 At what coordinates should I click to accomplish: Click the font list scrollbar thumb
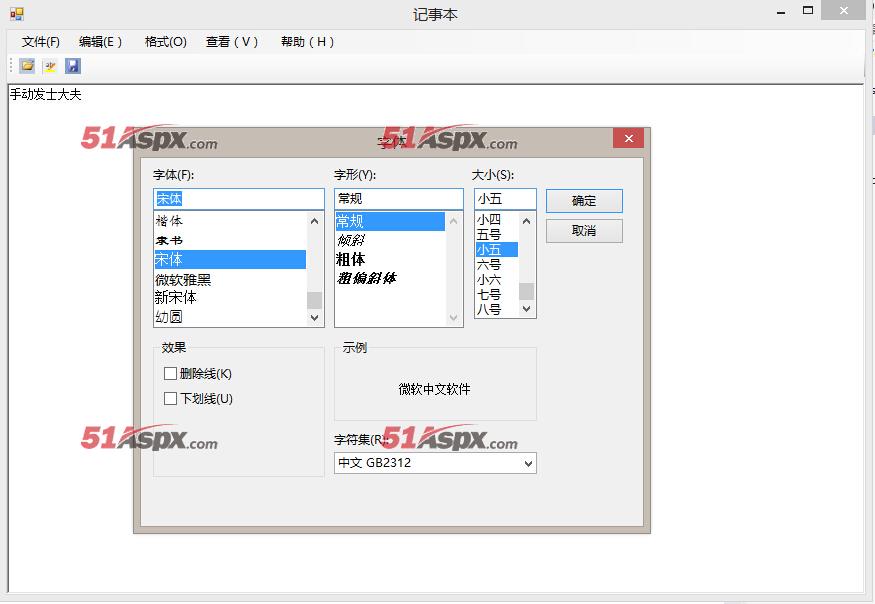[315, 300]
